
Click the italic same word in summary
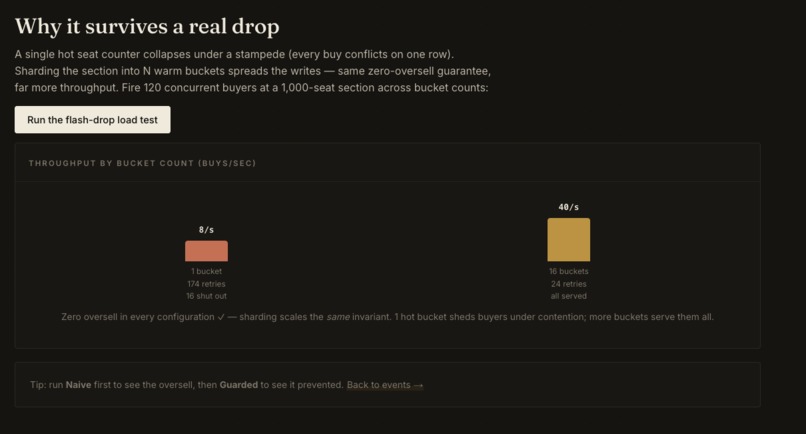(338, 317)
